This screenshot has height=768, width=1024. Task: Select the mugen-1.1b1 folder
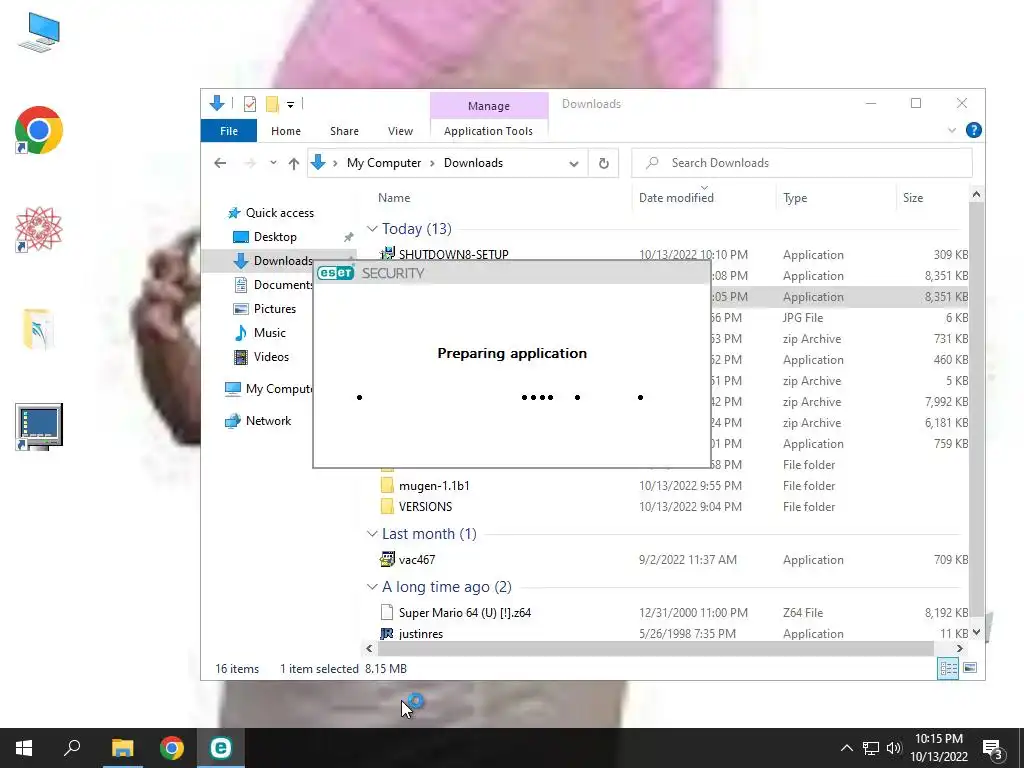point(434,486)
